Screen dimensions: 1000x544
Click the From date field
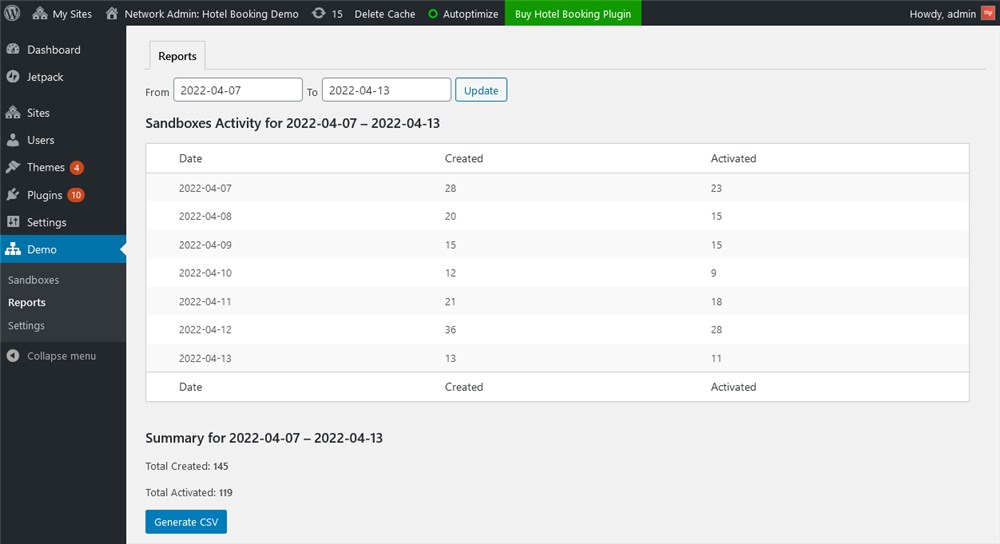pyautogui.click(x=238, y=90)
